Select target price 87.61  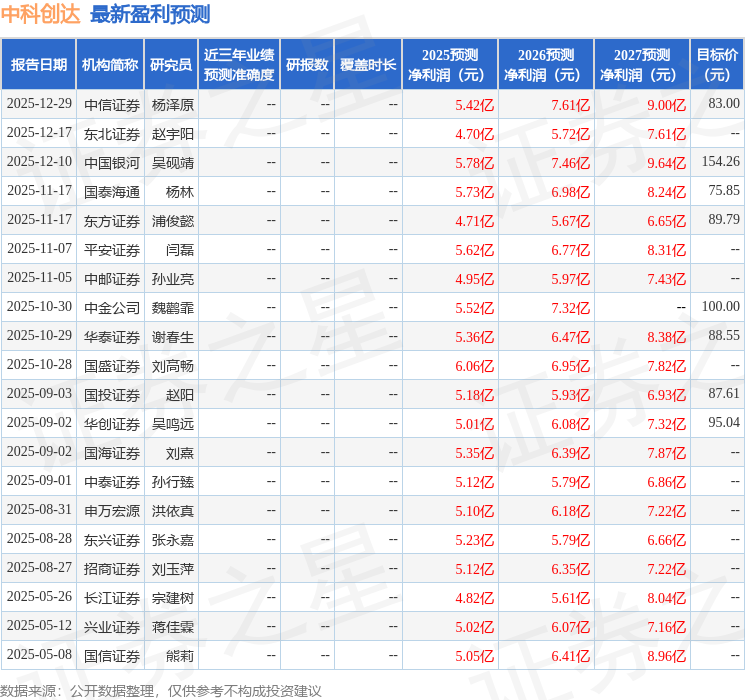[x=724, y=393]
